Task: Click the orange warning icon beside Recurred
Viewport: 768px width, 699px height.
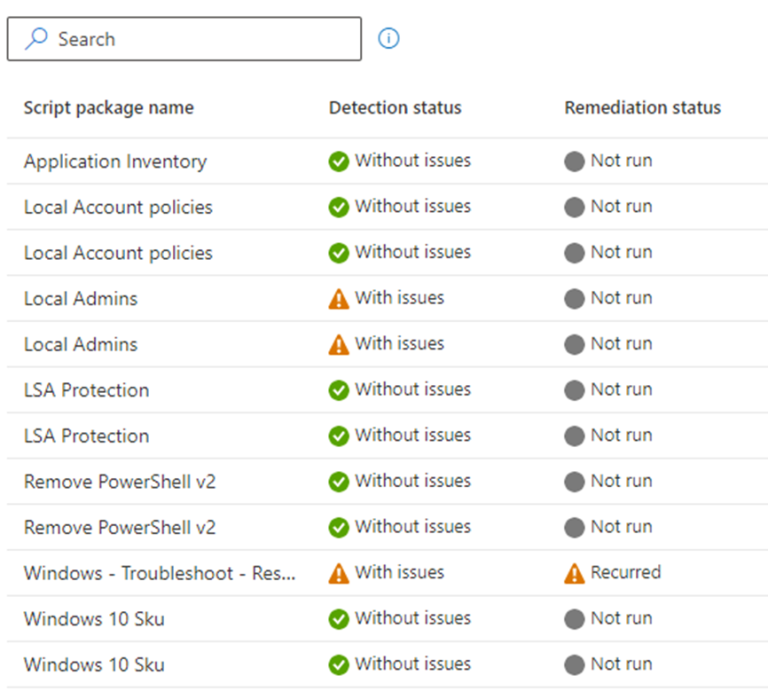Action: click(x=574, y=573)
